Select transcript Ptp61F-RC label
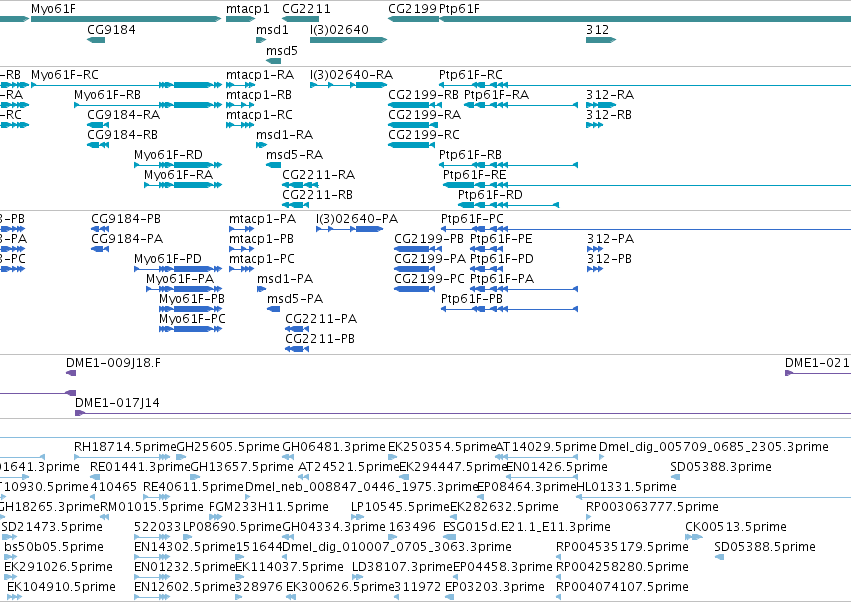 (x=471, y=74)
